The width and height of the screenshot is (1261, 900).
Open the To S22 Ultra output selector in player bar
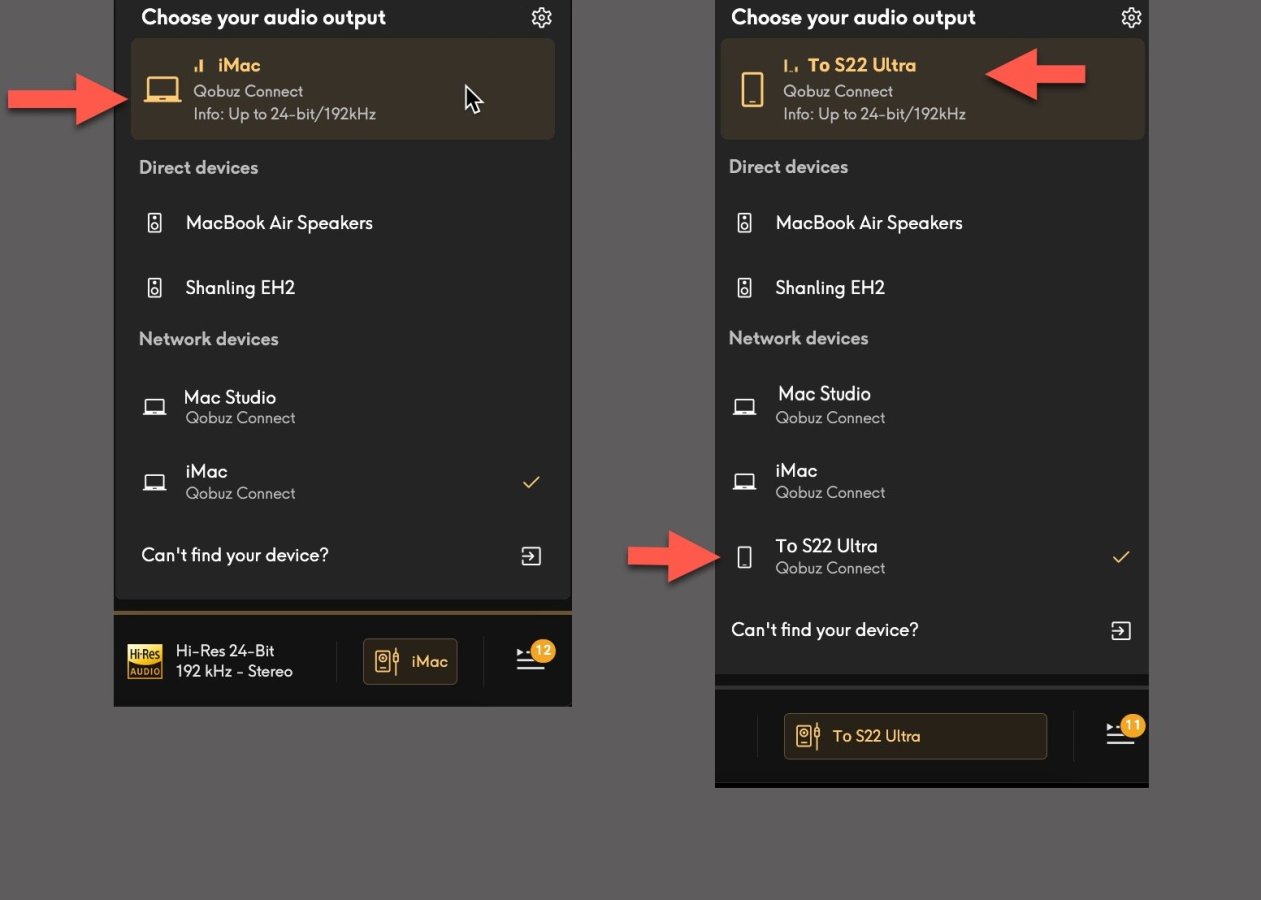pos(914,736)
